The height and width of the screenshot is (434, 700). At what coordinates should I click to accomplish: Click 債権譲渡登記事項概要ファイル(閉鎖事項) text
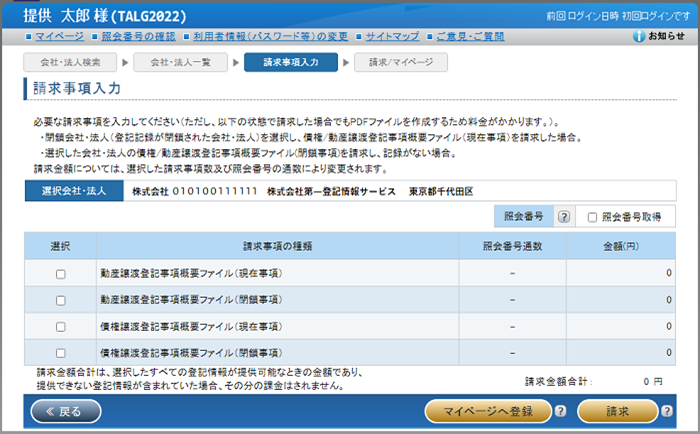(x=191, y=353)
